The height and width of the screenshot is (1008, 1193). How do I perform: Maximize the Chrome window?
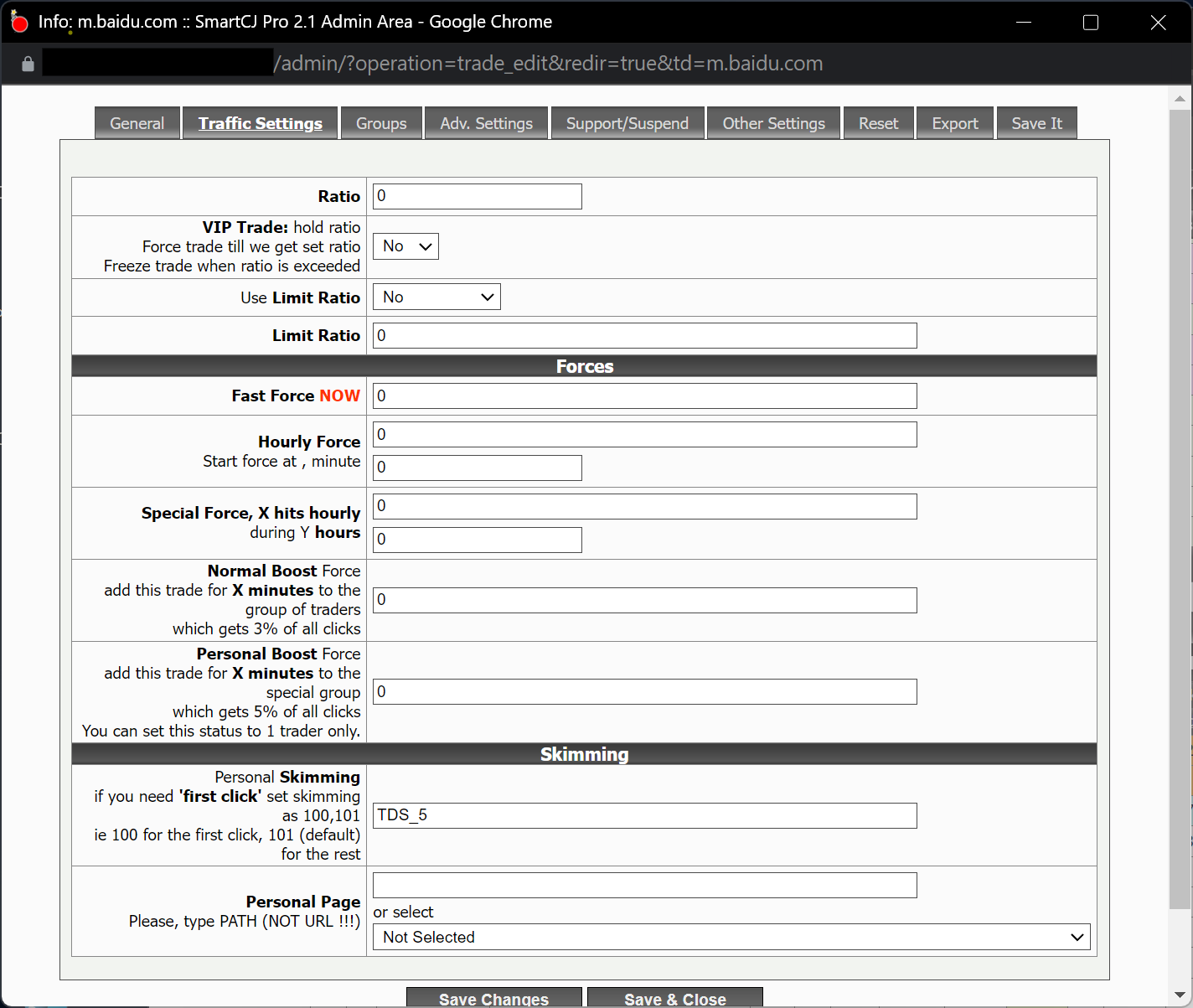[x=1091, y=23]
